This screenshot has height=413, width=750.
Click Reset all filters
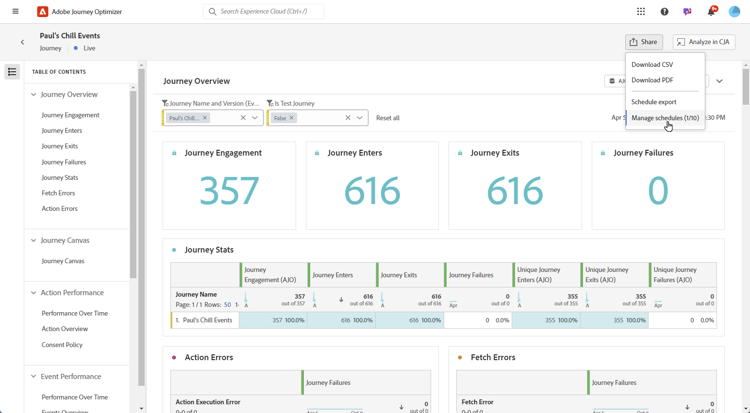[387, 118]
